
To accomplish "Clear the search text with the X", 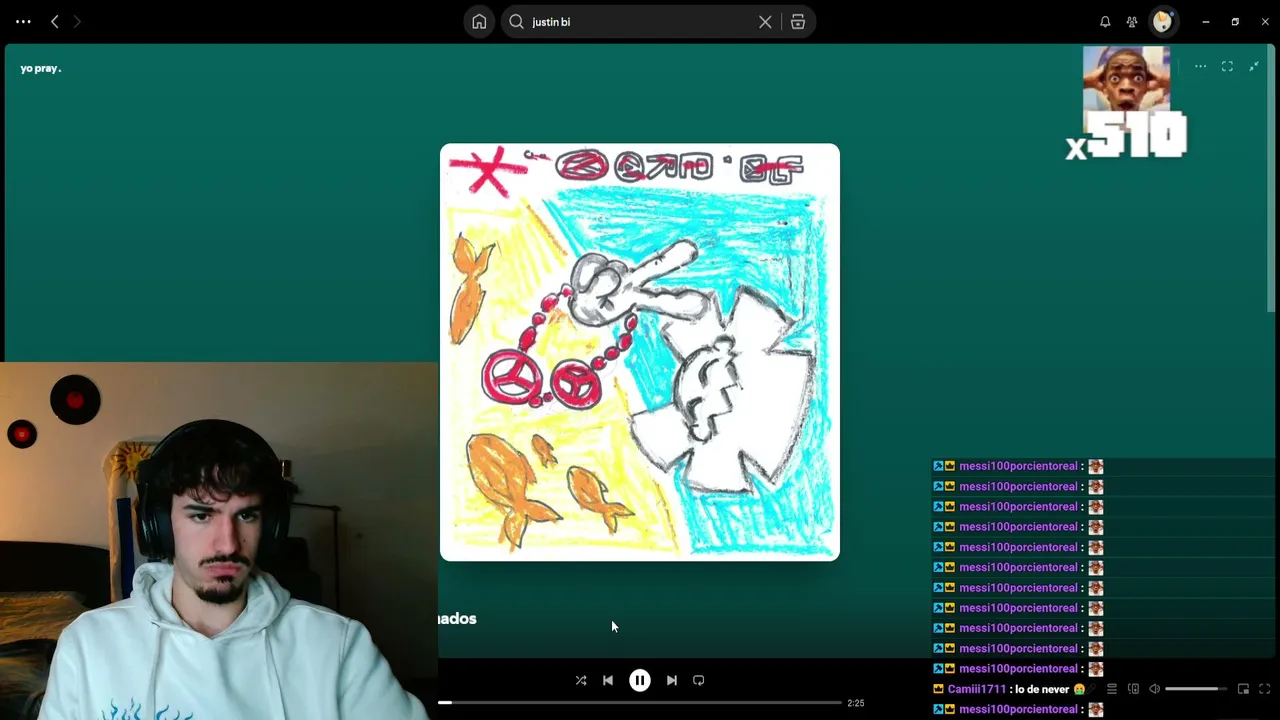I will click(x=765, y=22).
